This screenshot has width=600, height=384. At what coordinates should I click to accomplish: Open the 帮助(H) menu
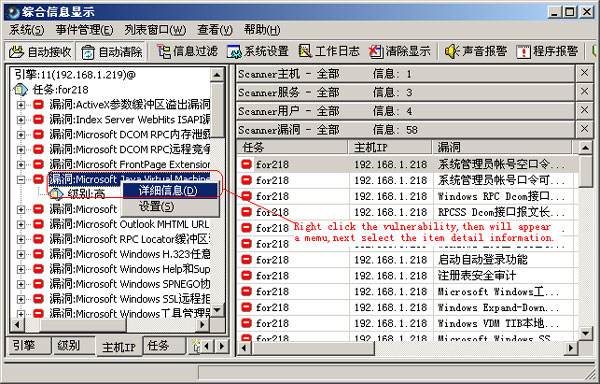pos(262,30)
